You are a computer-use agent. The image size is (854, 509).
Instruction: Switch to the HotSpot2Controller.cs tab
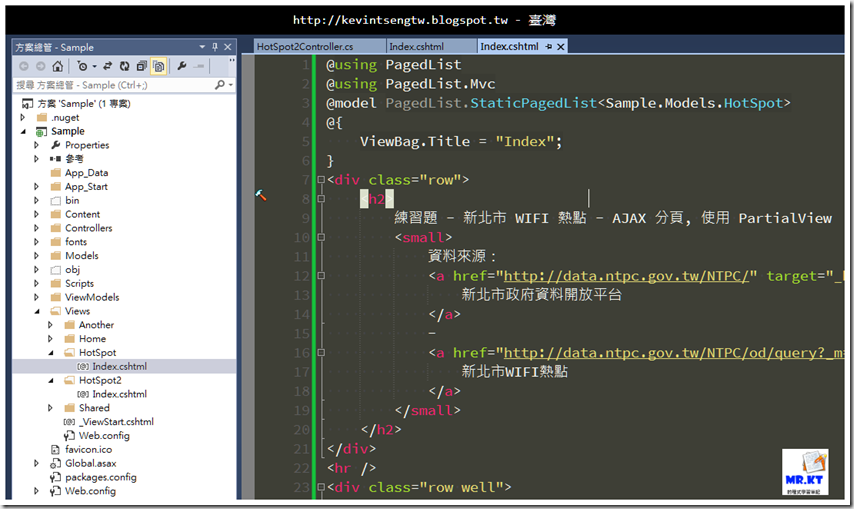pyautogui.click(x=319, y=47)
